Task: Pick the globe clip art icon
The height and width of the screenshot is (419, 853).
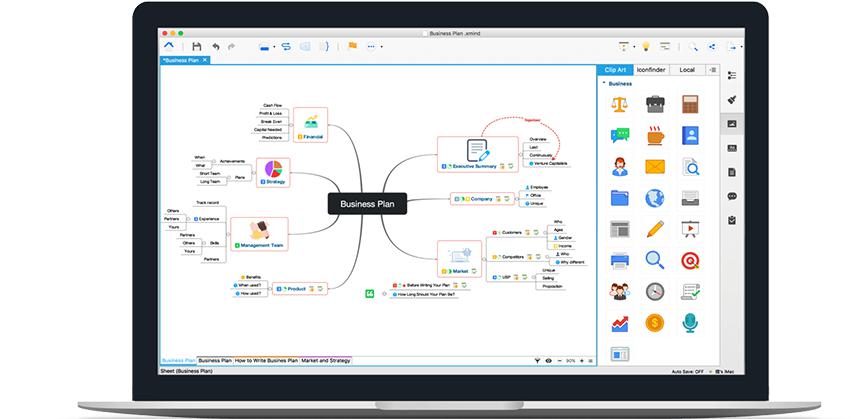Action: point(655,197)
